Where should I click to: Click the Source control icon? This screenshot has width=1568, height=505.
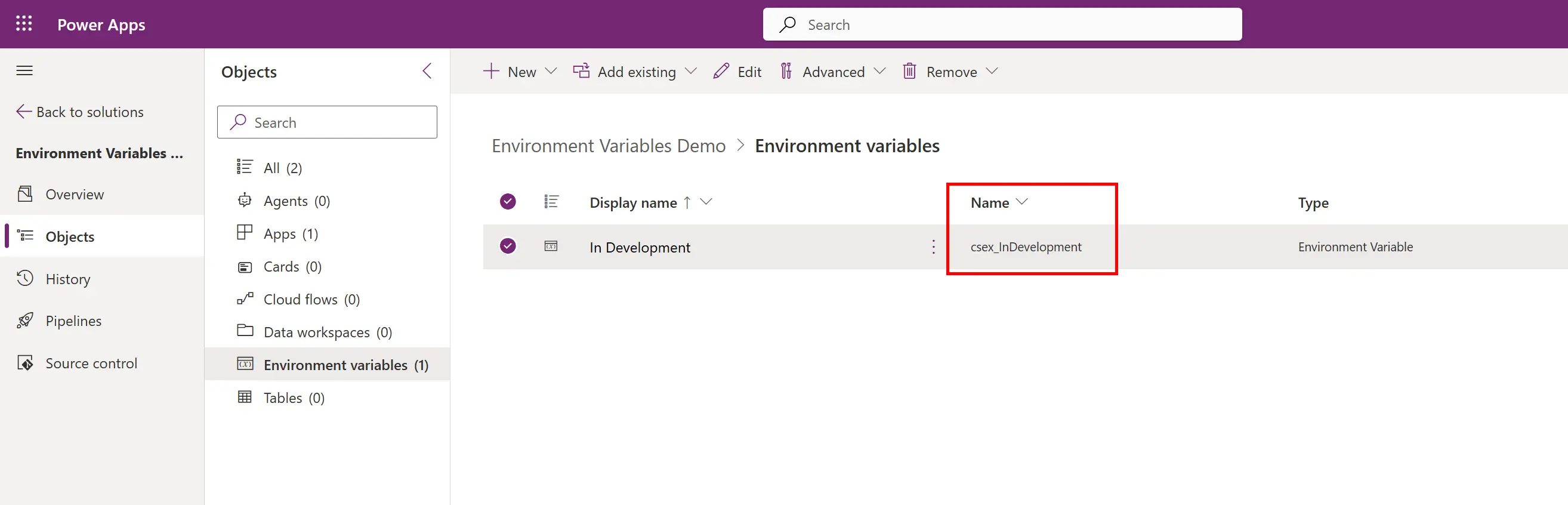(25, 363)
